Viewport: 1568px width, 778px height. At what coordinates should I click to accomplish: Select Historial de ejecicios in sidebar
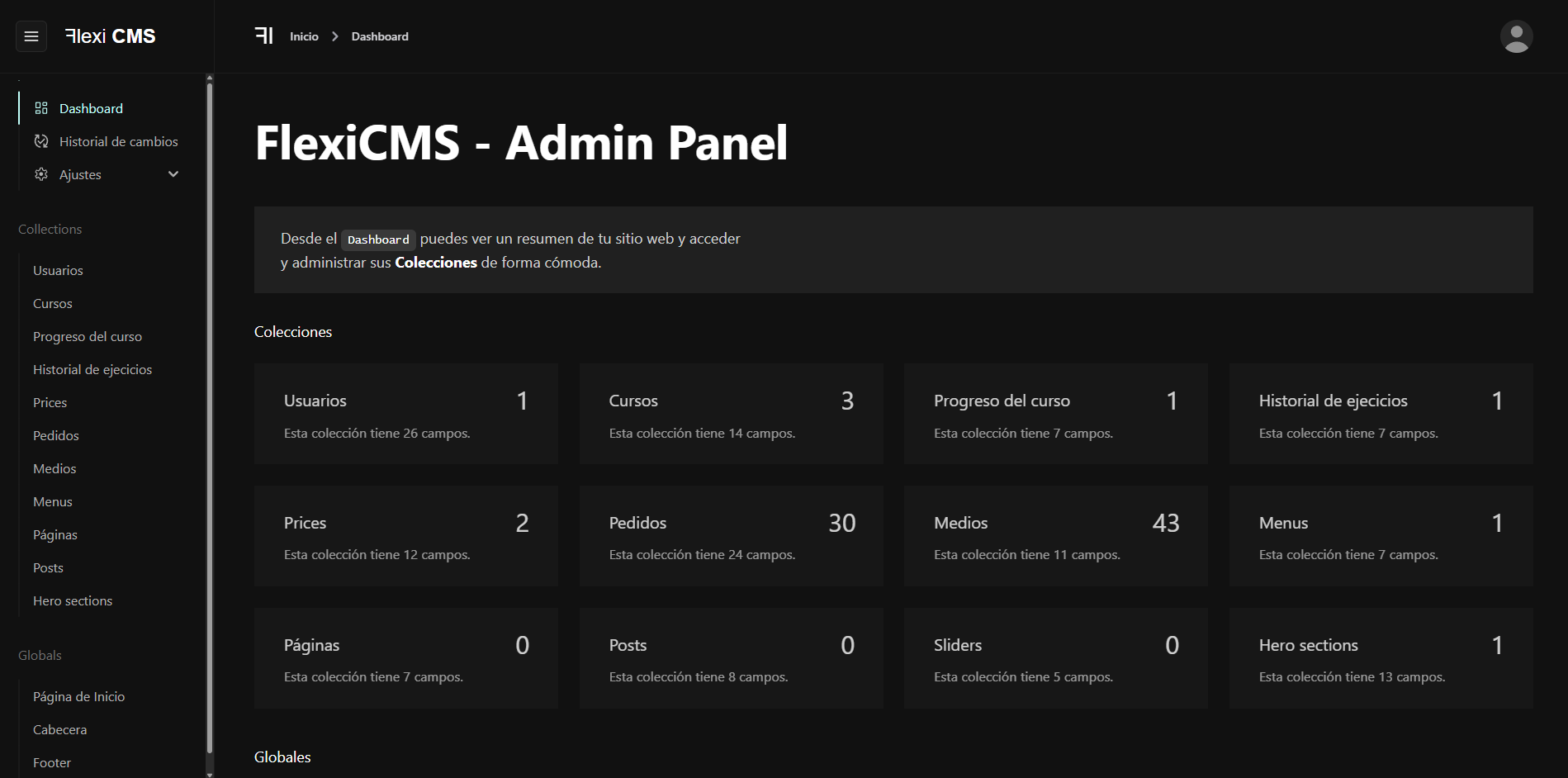coord(92,369)
